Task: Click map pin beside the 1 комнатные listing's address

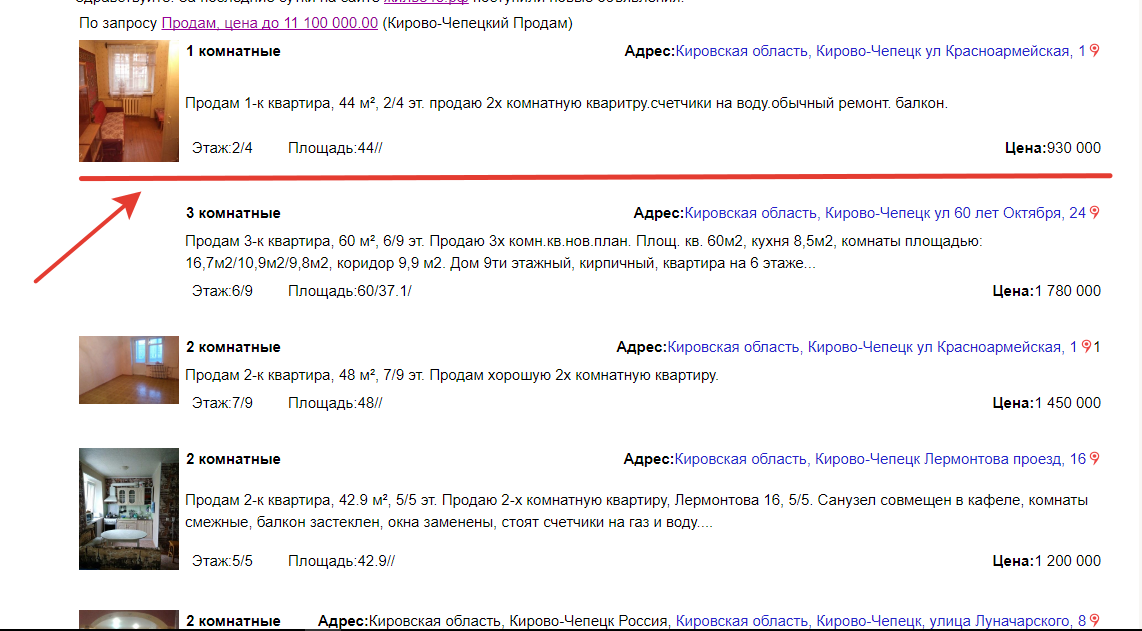Action: [x=1094, y=50]
